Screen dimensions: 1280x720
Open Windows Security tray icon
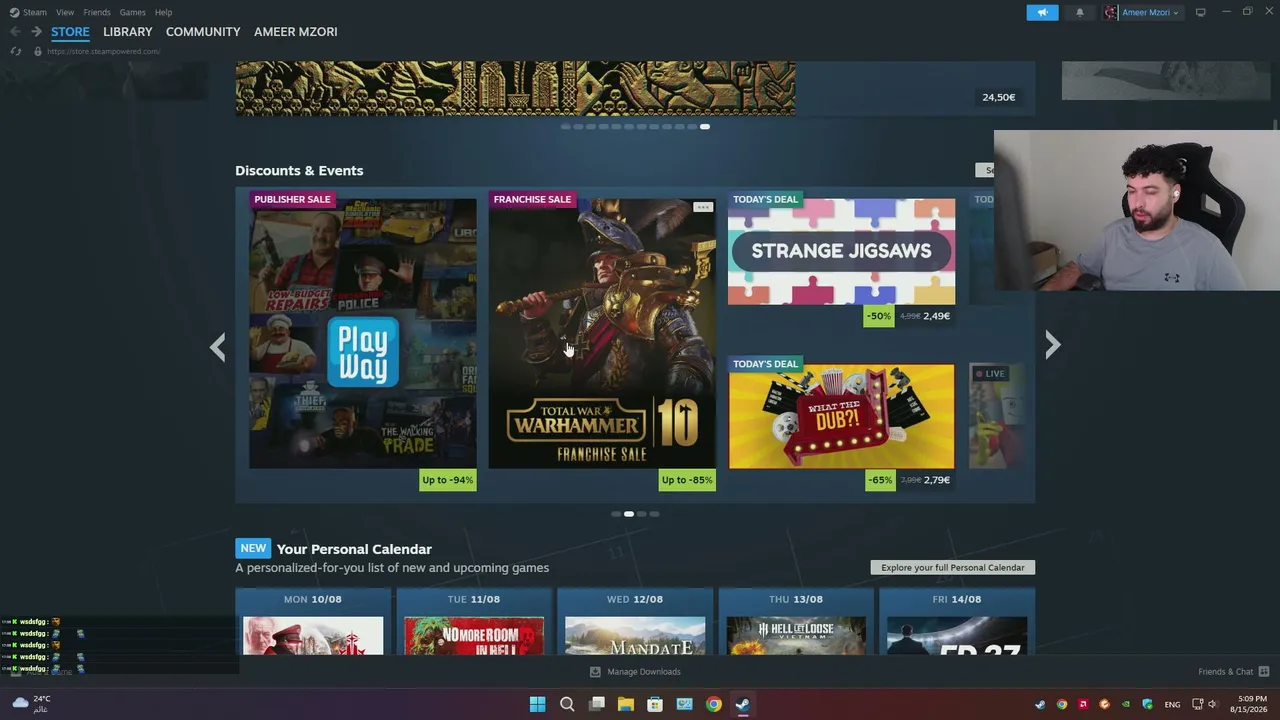1147,704
